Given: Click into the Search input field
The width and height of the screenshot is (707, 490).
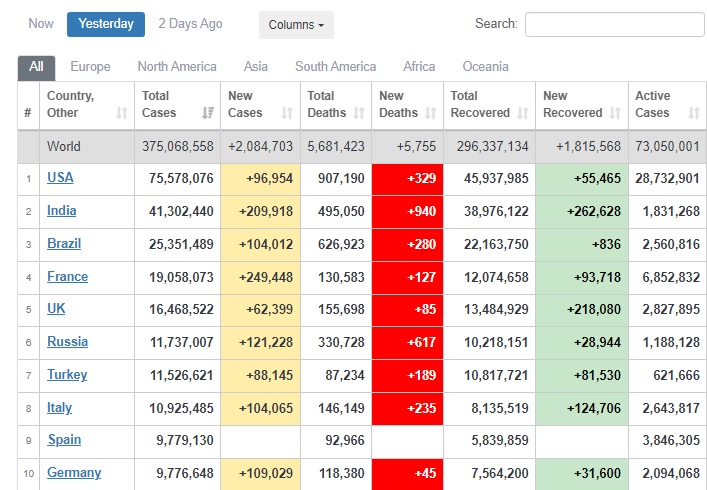Looking at the screenshot, I should pos(615,24).
